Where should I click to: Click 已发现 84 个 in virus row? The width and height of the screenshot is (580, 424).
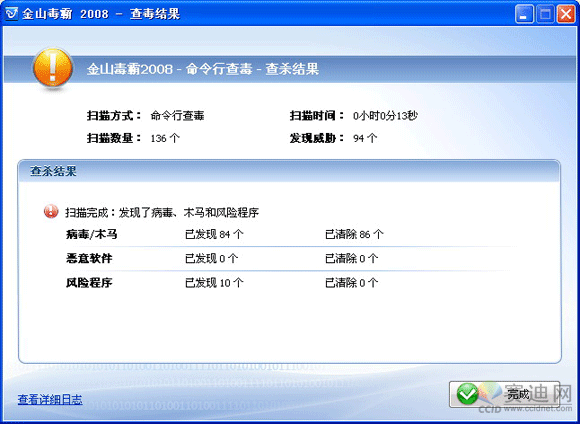[214, 234]
